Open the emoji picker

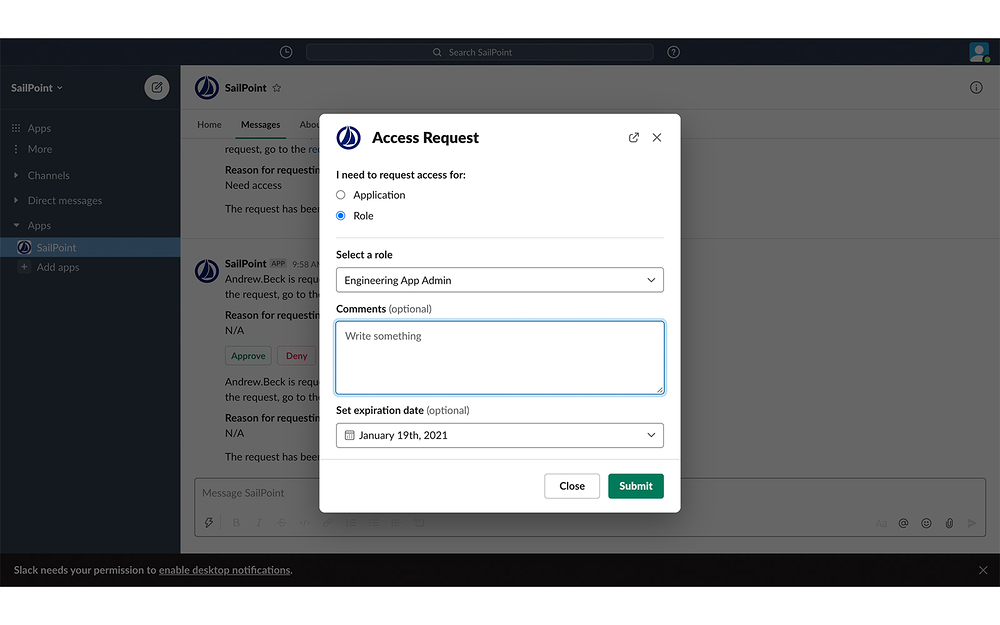click(x=926, y=523)
